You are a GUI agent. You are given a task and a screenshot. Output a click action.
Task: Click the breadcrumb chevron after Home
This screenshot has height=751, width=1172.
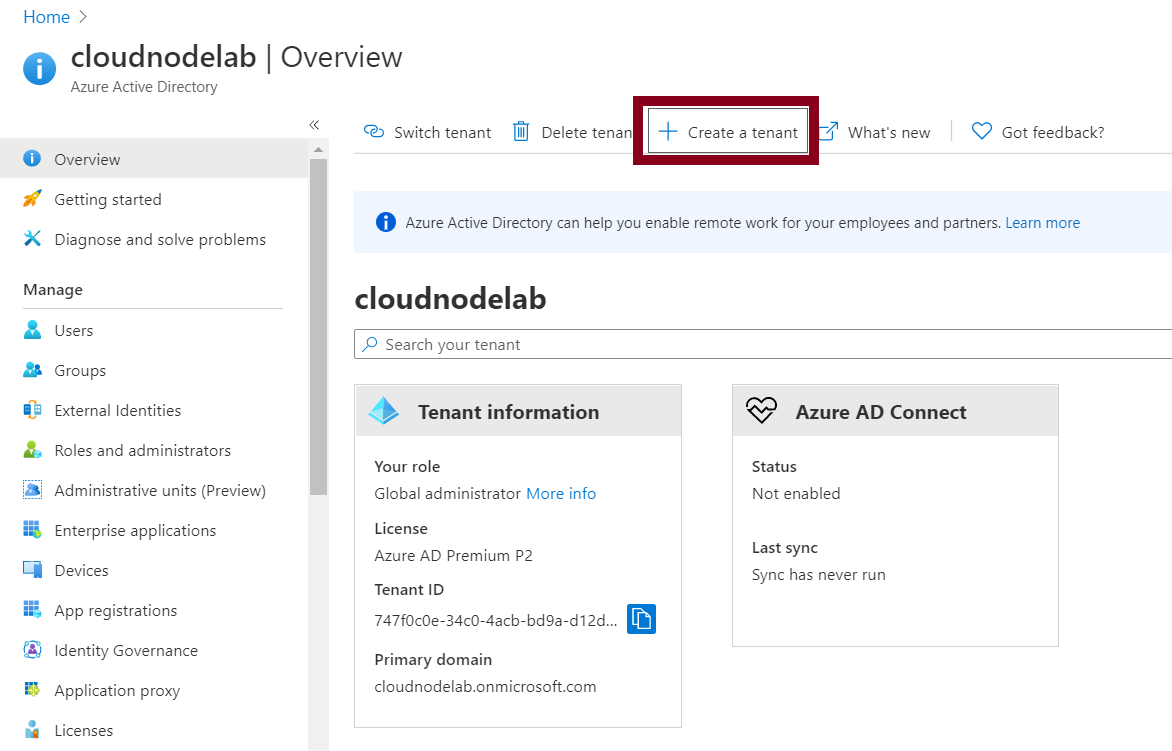click(83, 16)
